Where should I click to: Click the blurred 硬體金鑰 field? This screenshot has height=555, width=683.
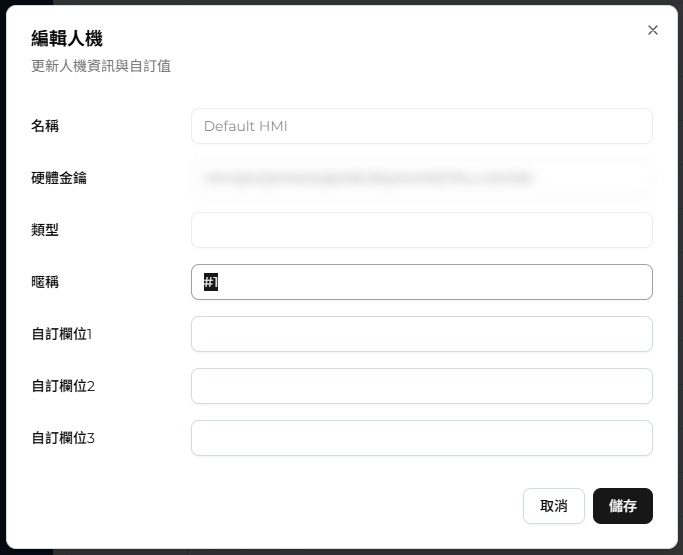[x=422, y=178]
